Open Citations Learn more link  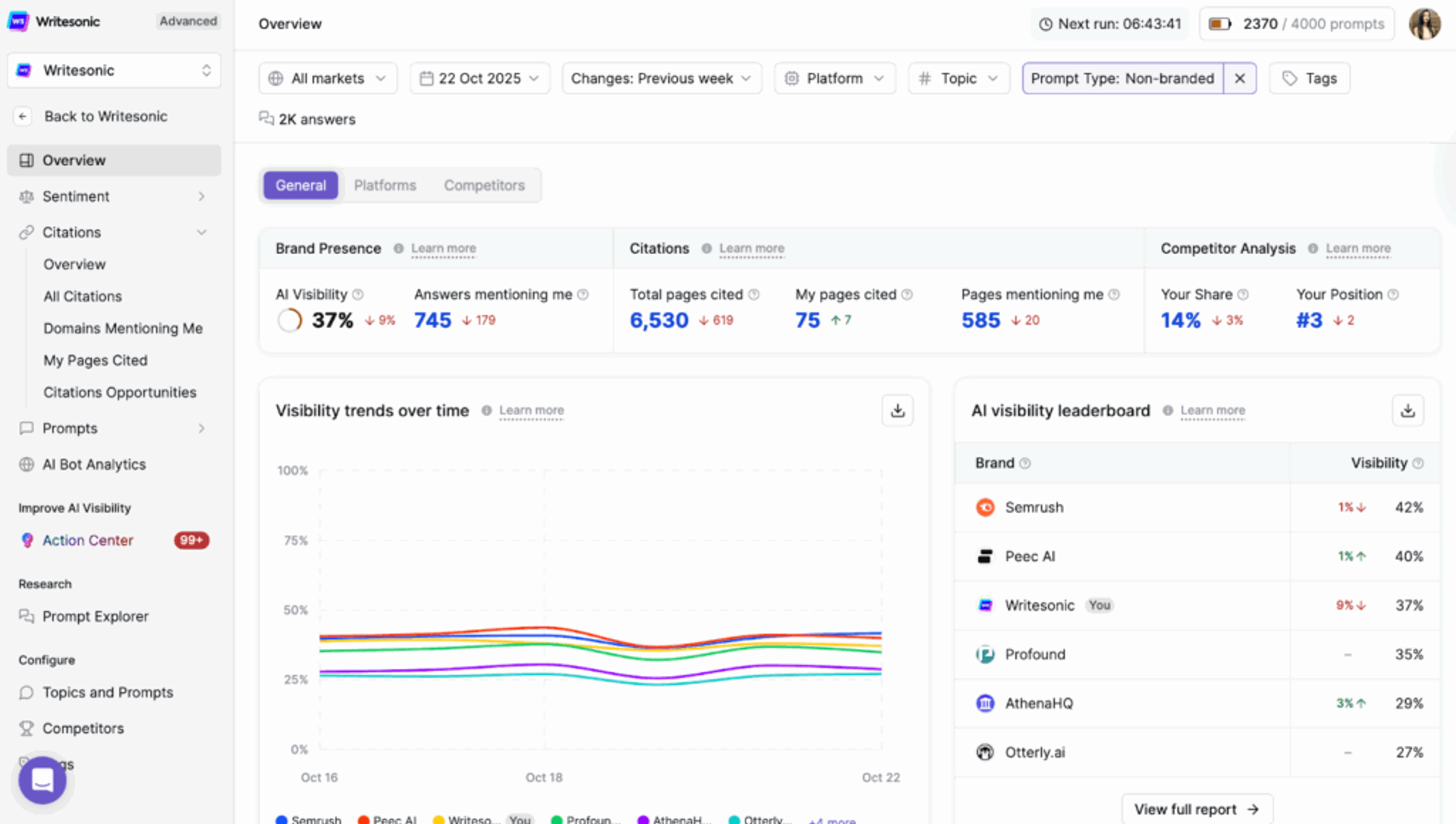[752, 249]
